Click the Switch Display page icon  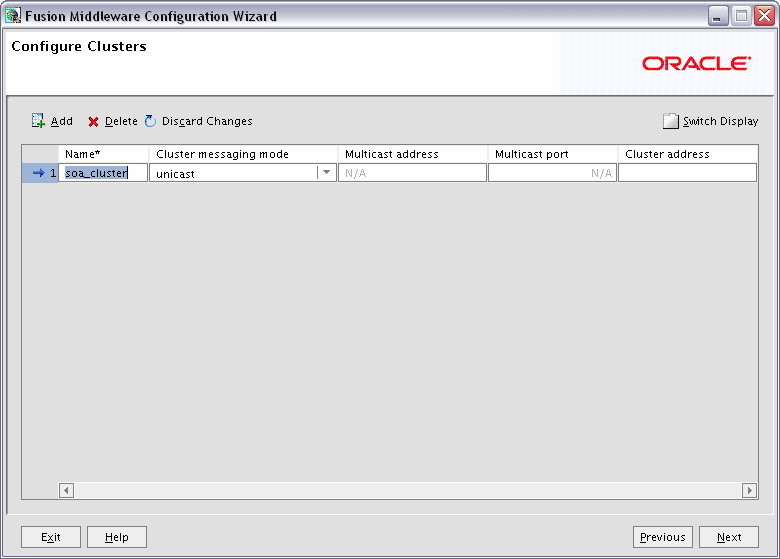671,121
